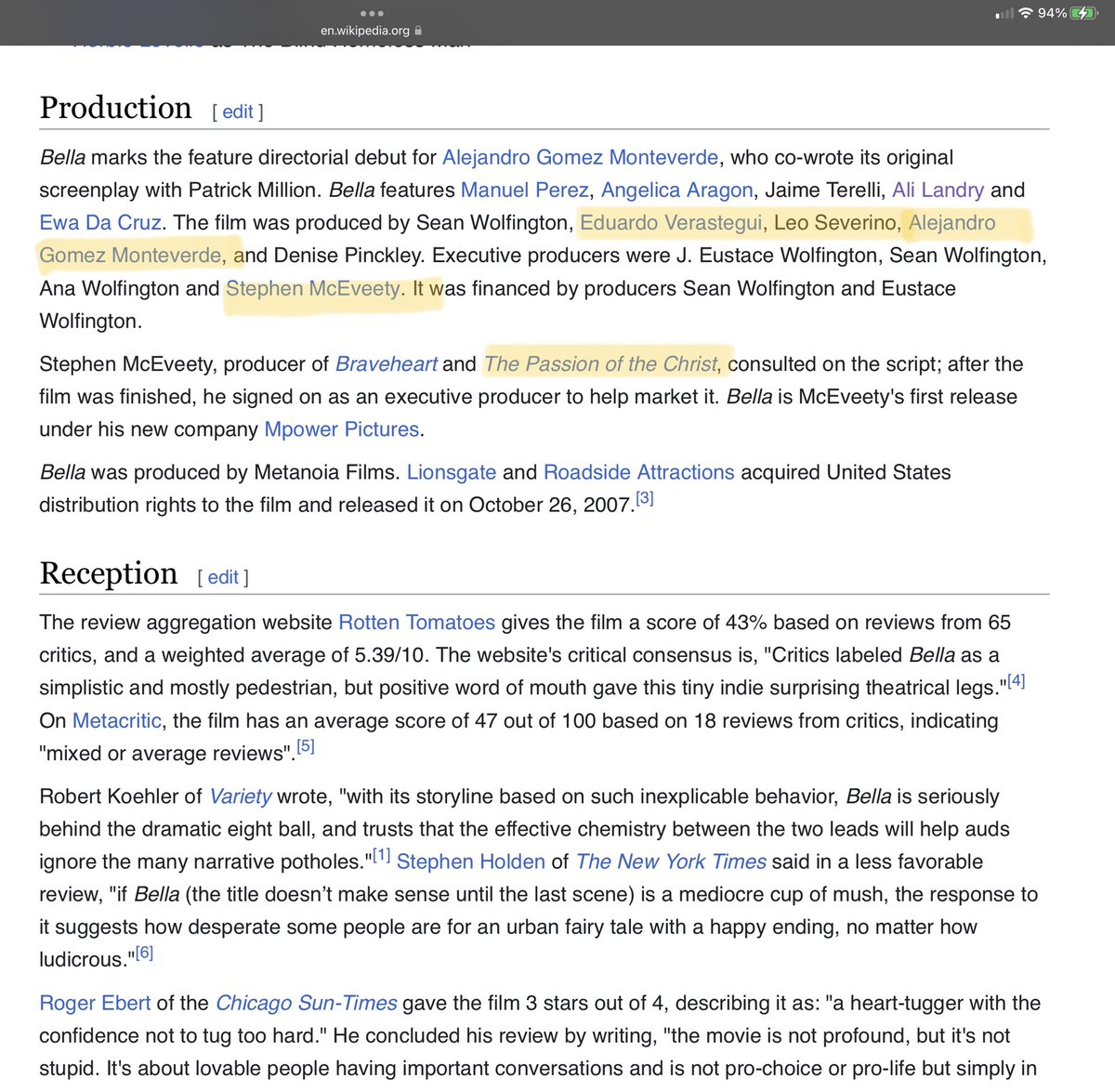Open citation reference [6]

144,953
